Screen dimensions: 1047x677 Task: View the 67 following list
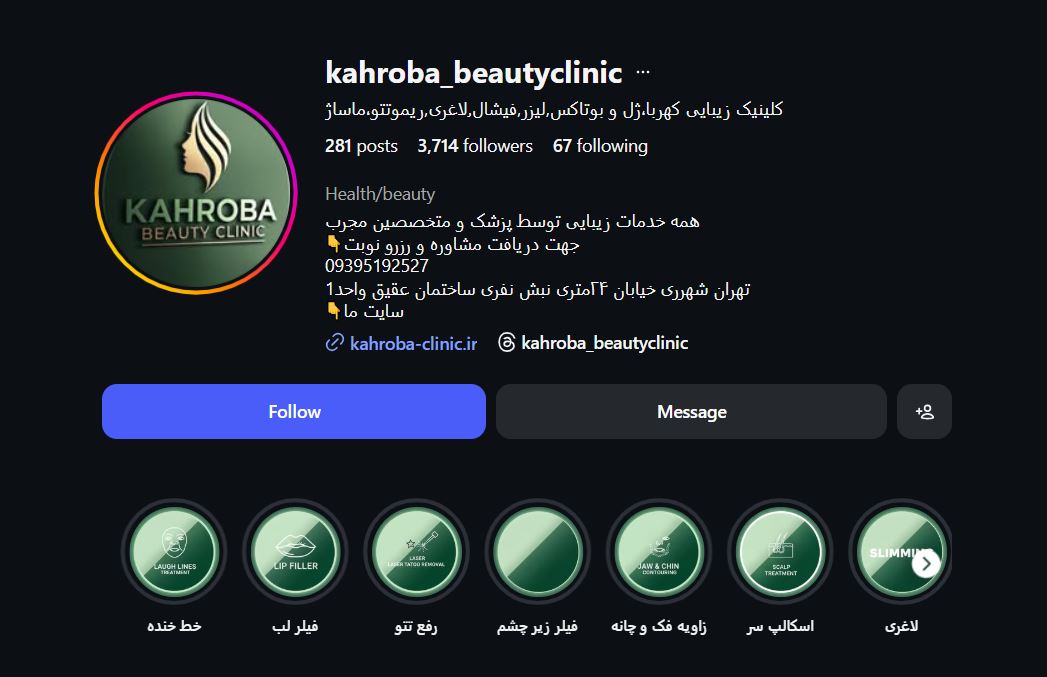tap(600, 146)
